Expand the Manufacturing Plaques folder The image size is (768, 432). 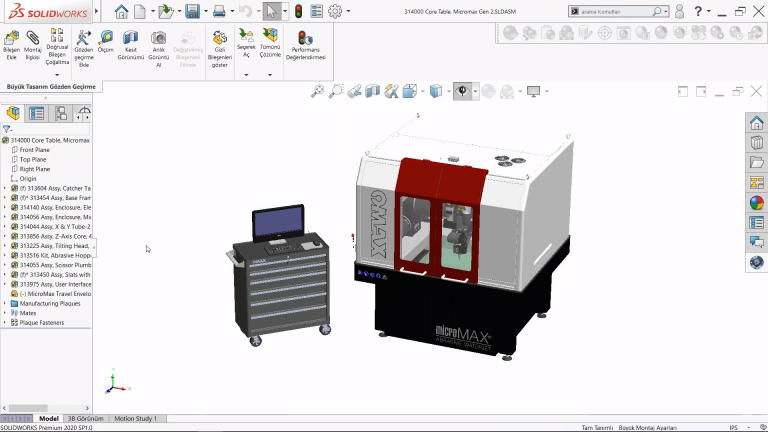pyautogui.click(x=5, y=303)
